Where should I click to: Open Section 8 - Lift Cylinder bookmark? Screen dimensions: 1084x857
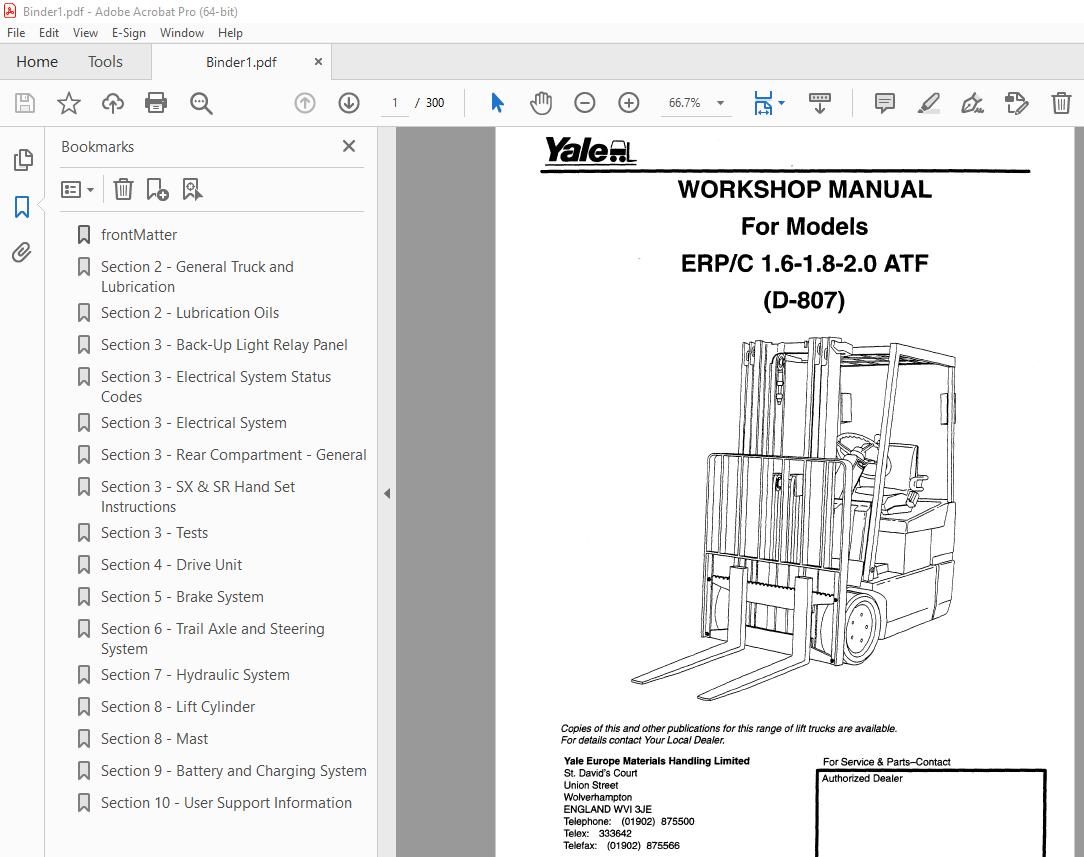point(178,706)
